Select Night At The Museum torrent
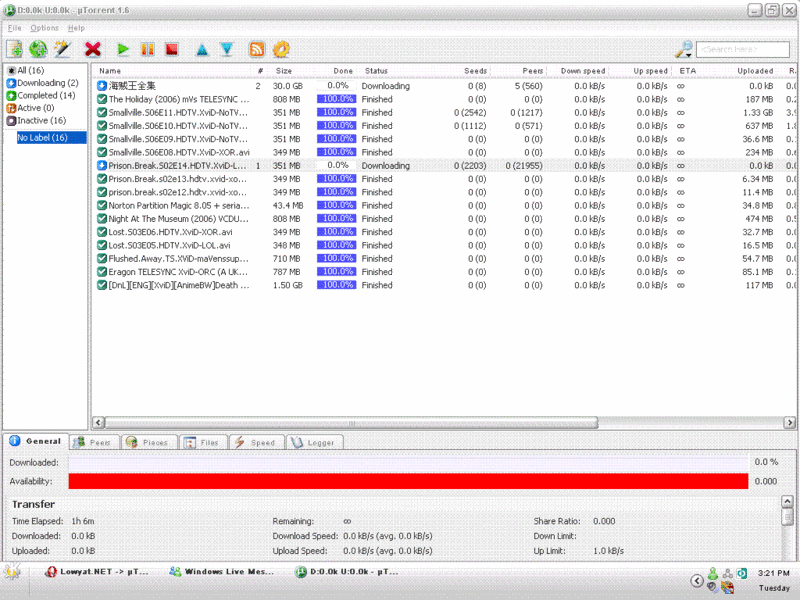This screenshot has width=800, height=600. (444, 219)
